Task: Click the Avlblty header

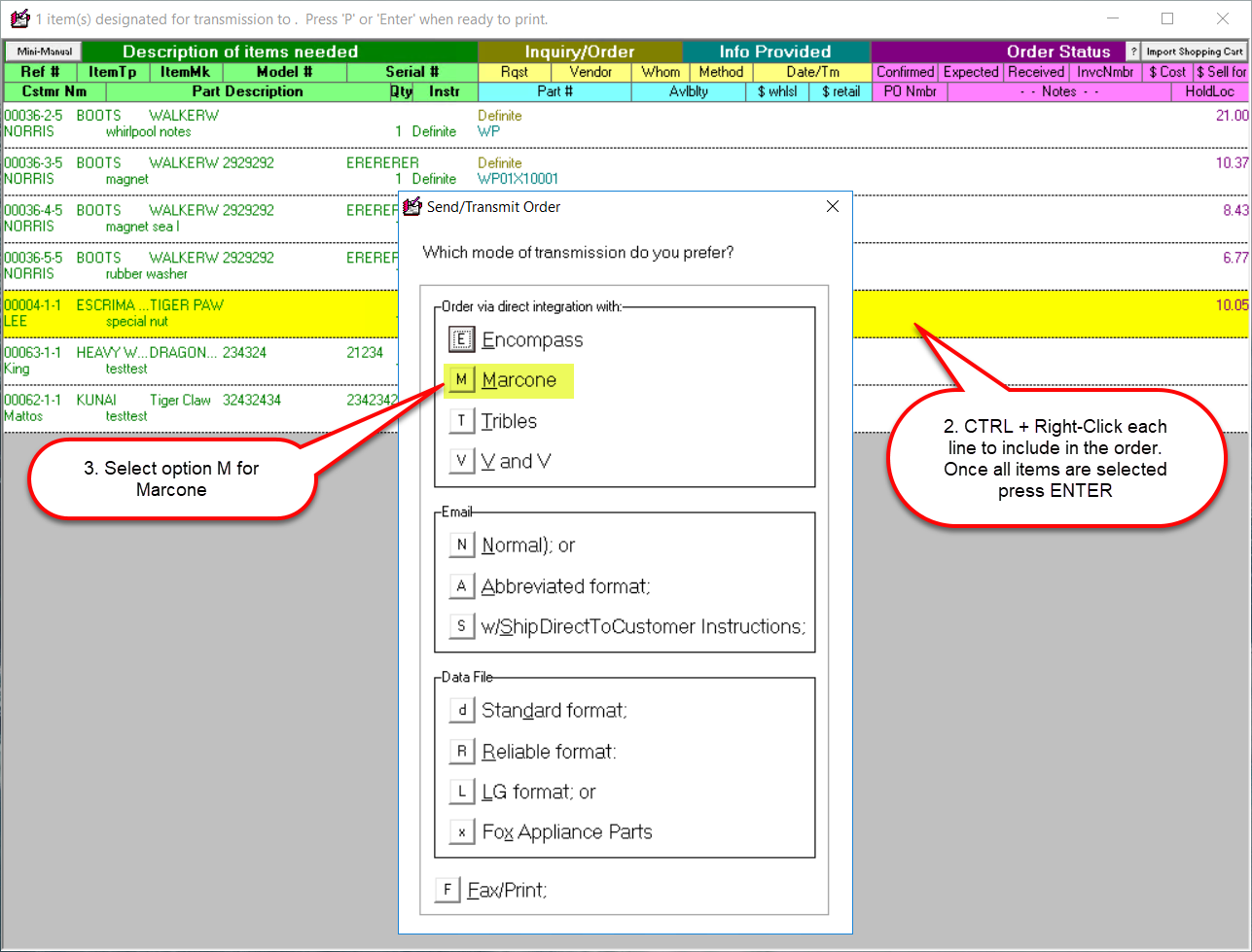Action: point(689,91)
